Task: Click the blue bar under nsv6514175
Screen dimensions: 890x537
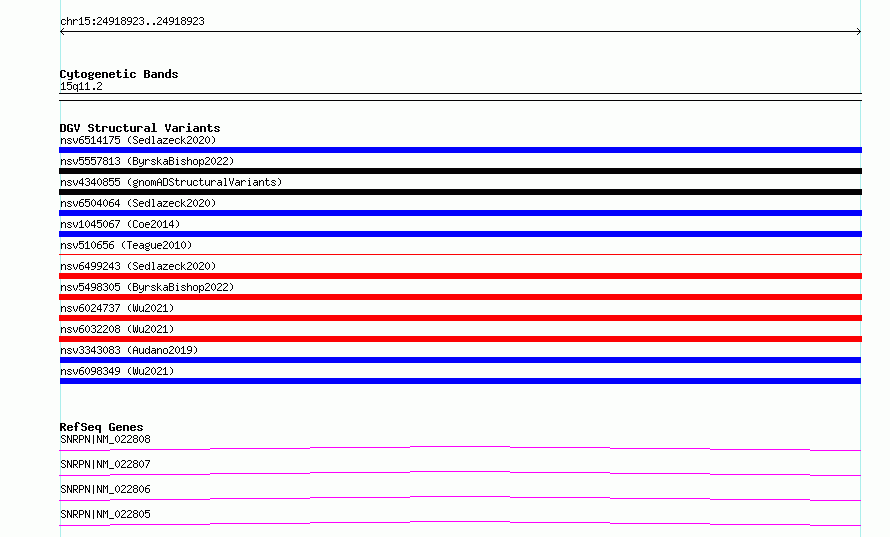Action: point(460,150)
